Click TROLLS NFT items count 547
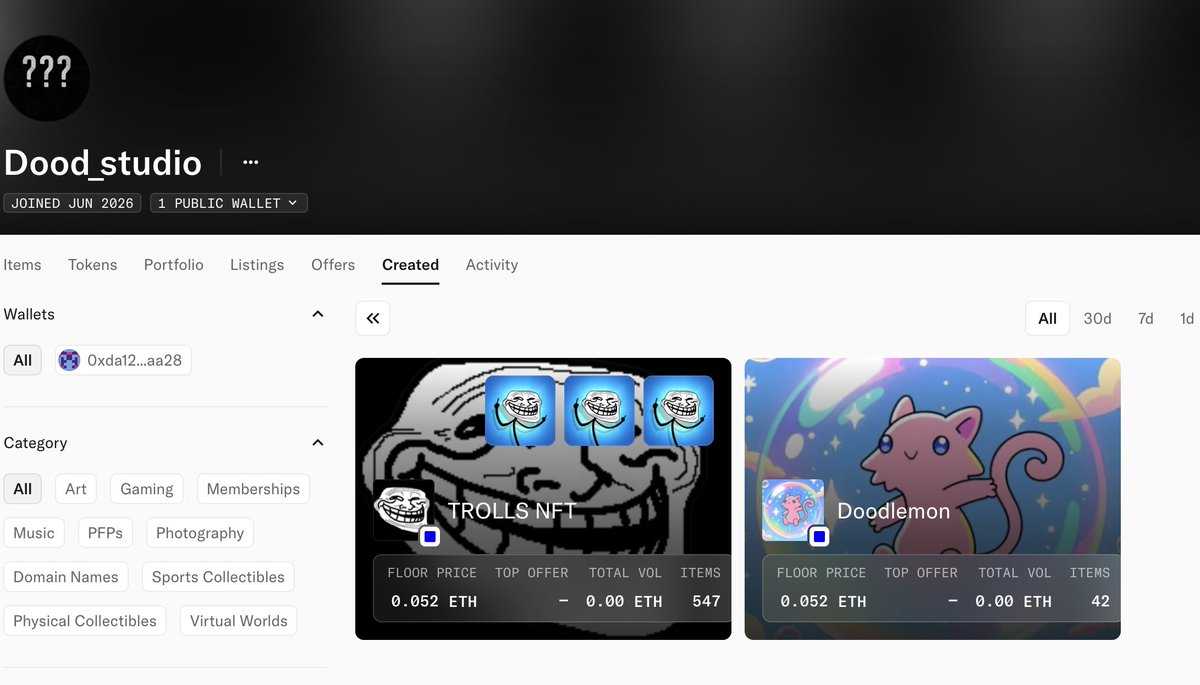The width and height of the screenshot is (1200, 685). tap(706, 601)
